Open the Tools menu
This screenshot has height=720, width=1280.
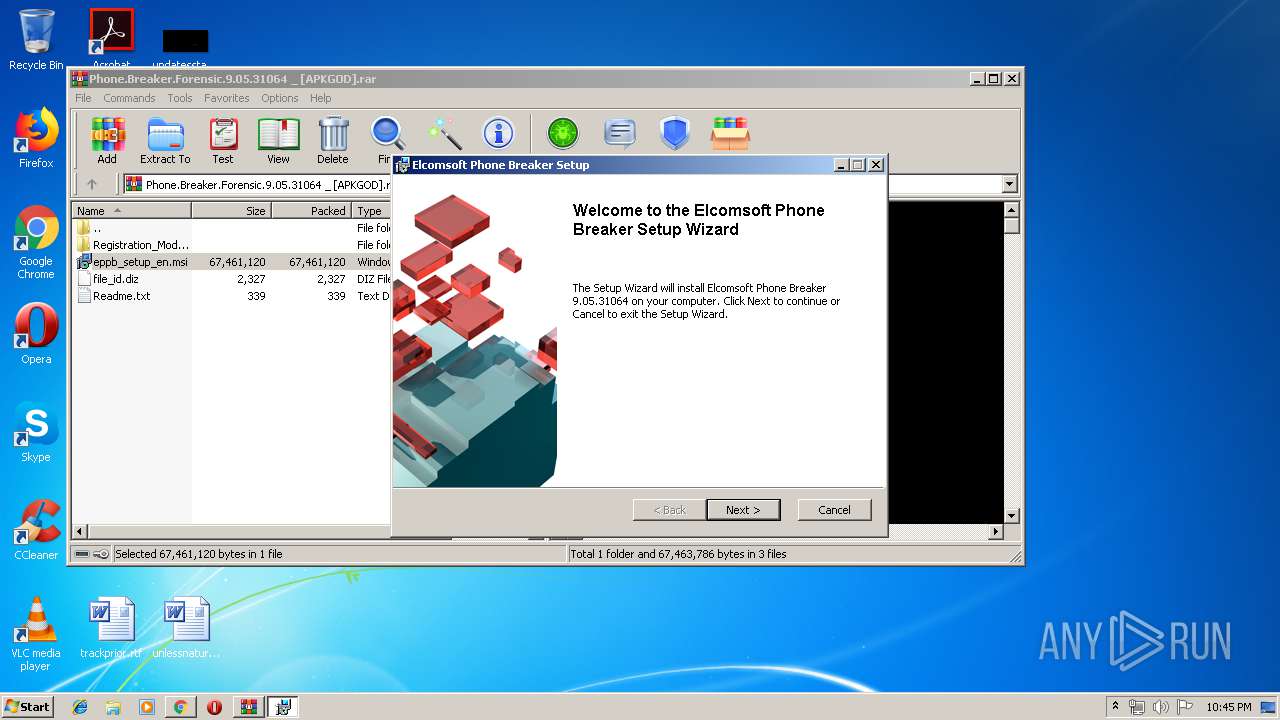pyautogui.click(x=180, y=98)
